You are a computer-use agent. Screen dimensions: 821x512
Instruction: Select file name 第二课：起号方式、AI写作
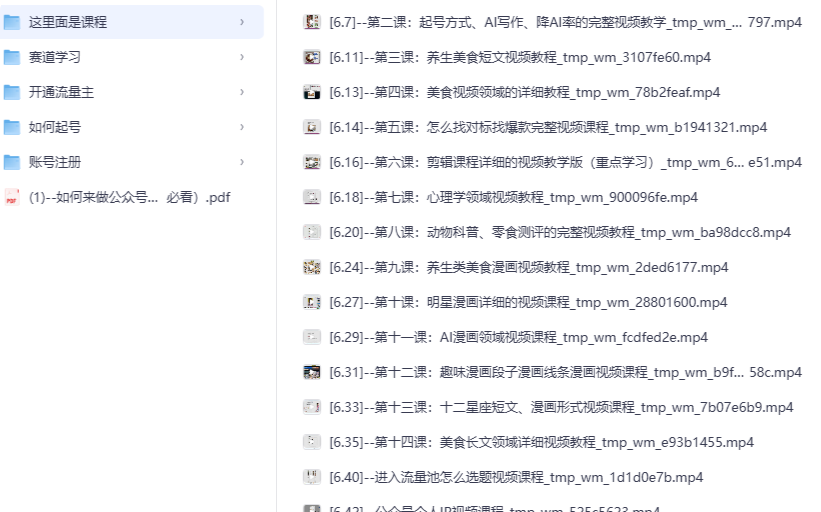coord(565,22)
